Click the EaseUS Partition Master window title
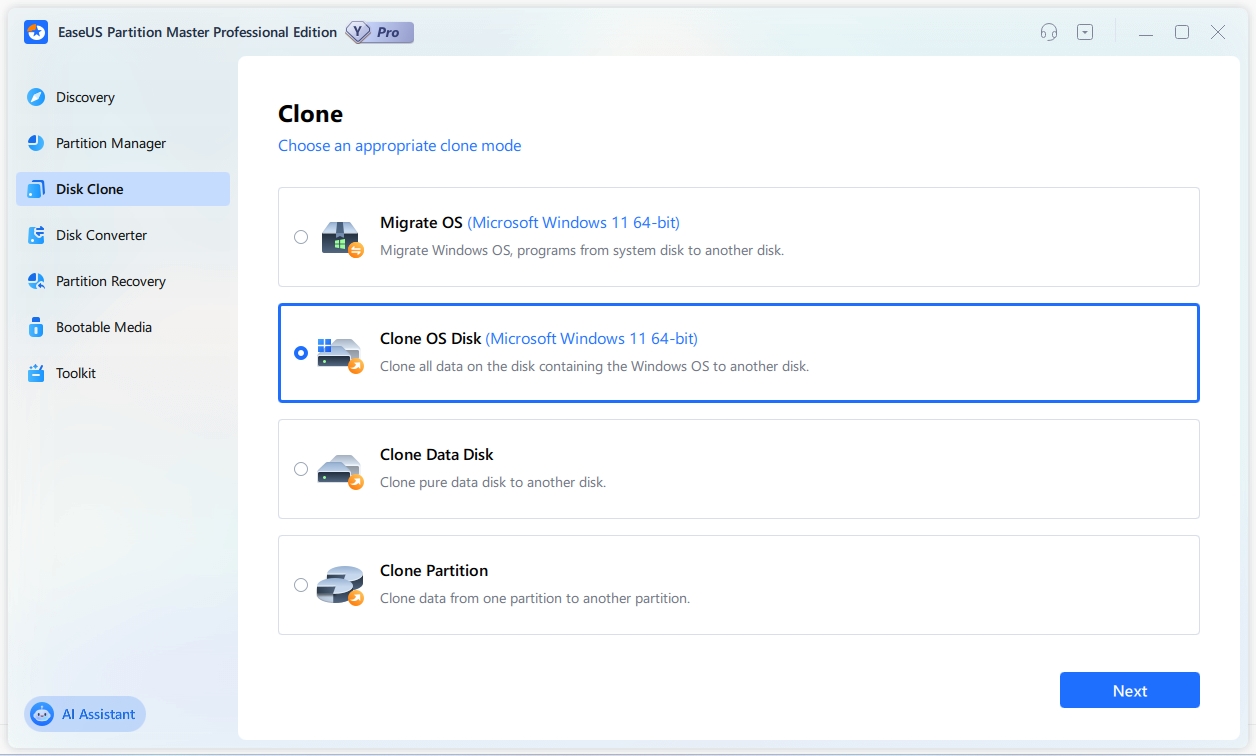 point(196,32)
